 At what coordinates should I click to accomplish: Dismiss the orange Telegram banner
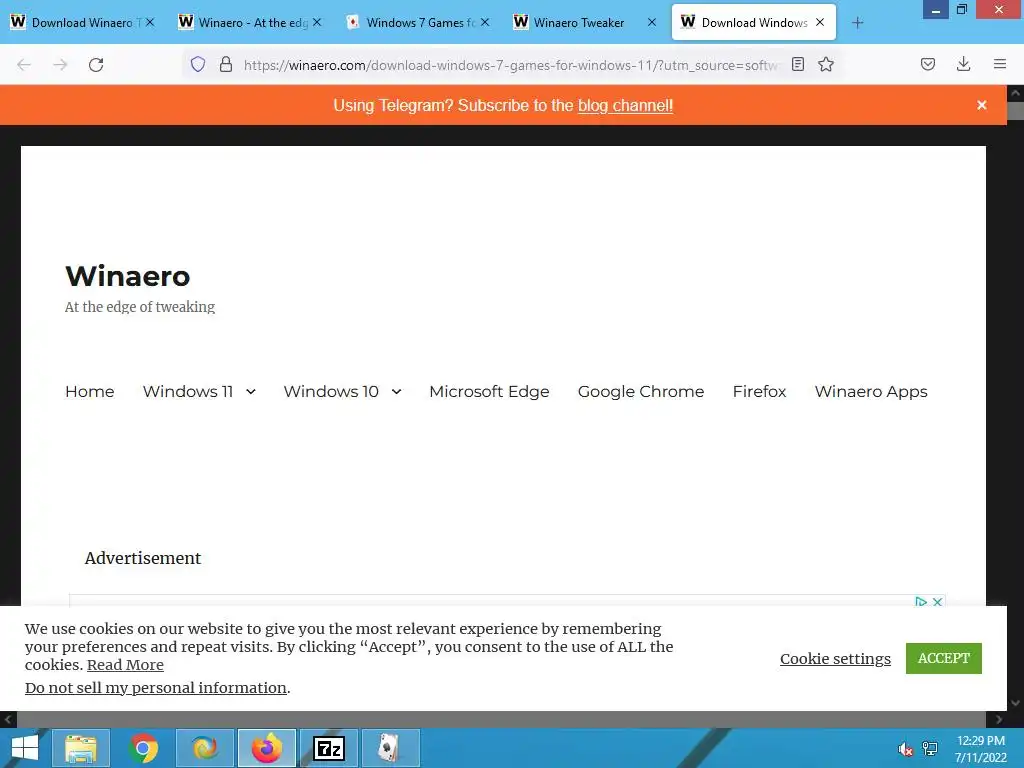(982, 105)
